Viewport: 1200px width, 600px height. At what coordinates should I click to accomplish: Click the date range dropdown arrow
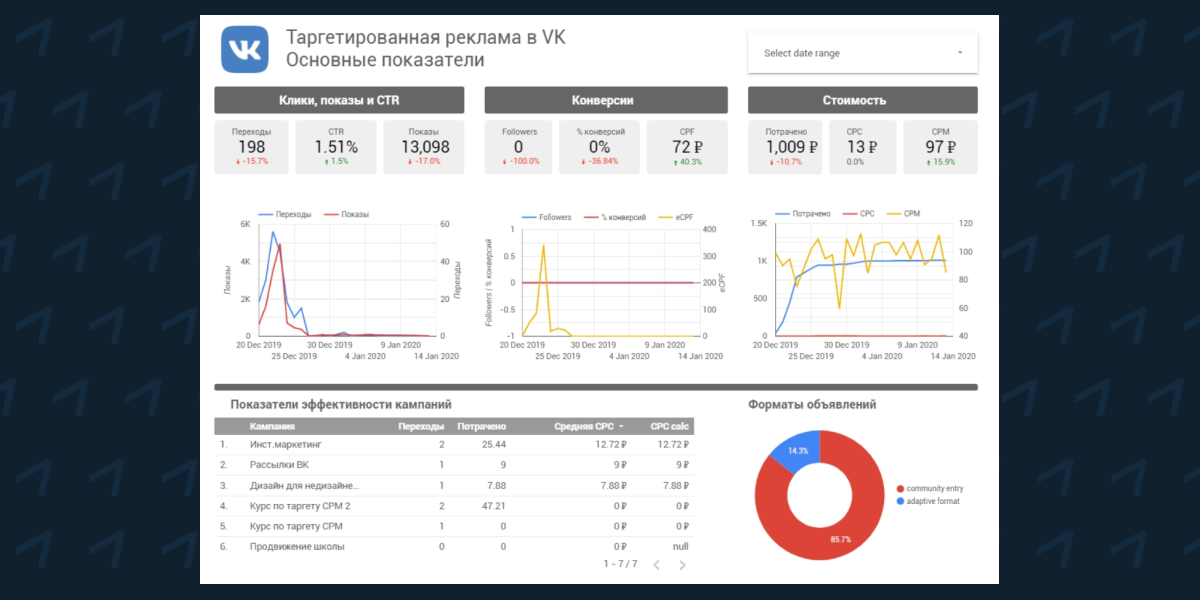tap(960, 53)
